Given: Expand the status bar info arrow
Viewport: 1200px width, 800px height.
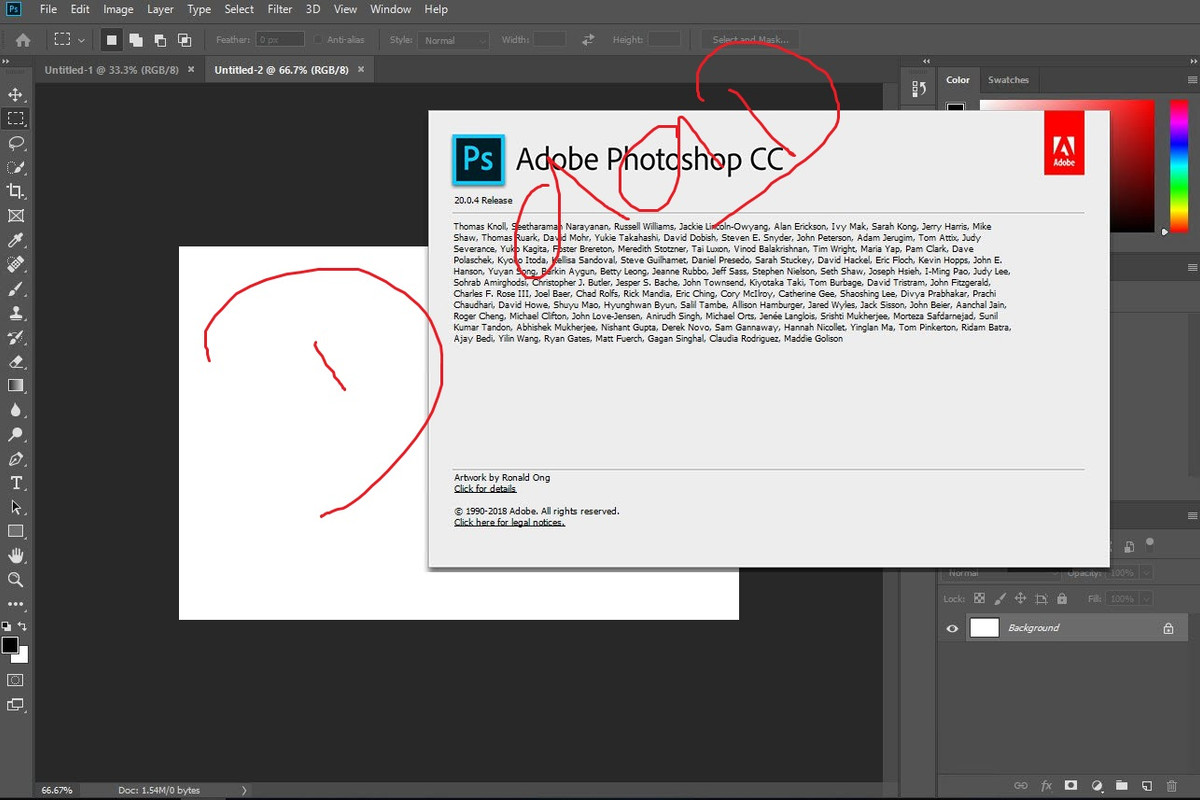Looking at the screenshot, I should [x=244, y=790].
